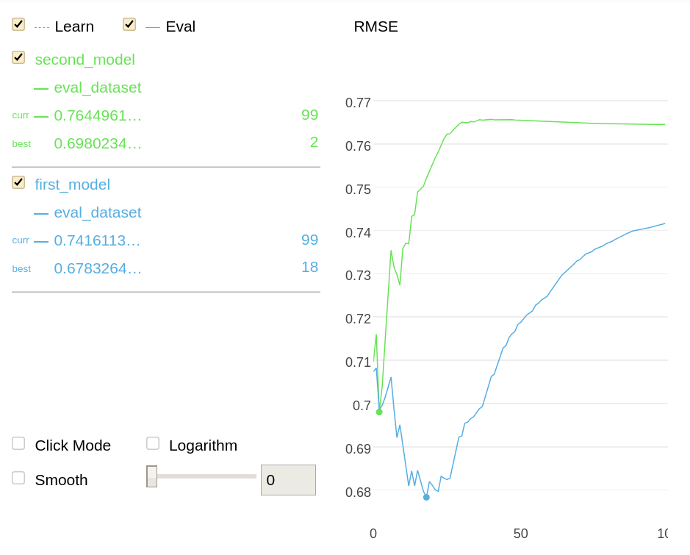Click the green best-point marker on chart
690x555 pixels.
point(379,412)
